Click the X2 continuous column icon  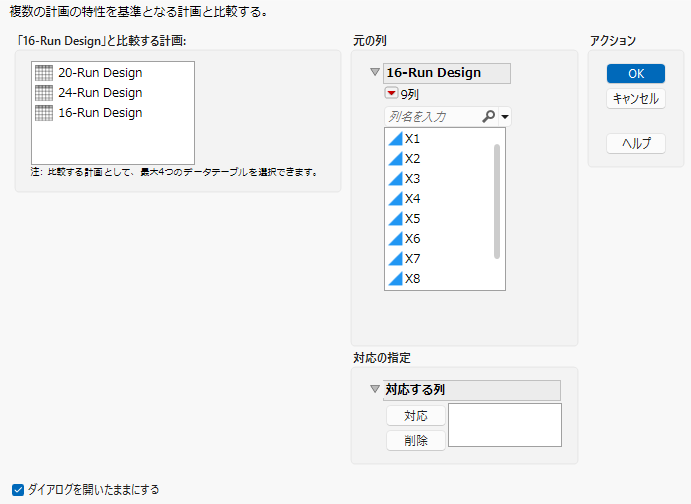pyautogui.click(x=395, y=159)
